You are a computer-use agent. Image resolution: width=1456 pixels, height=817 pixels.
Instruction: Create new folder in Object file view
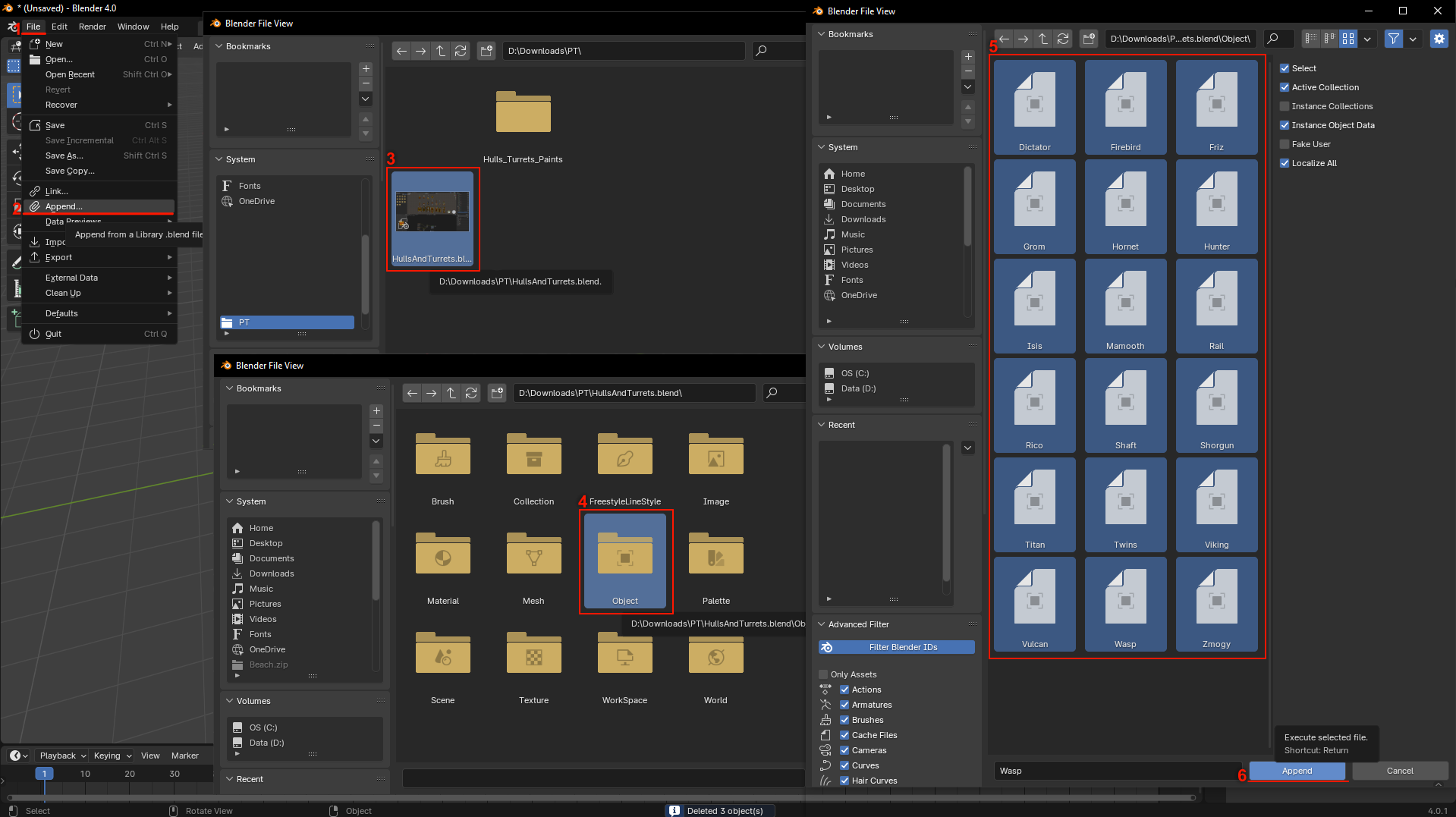[x=1089, y=39]
